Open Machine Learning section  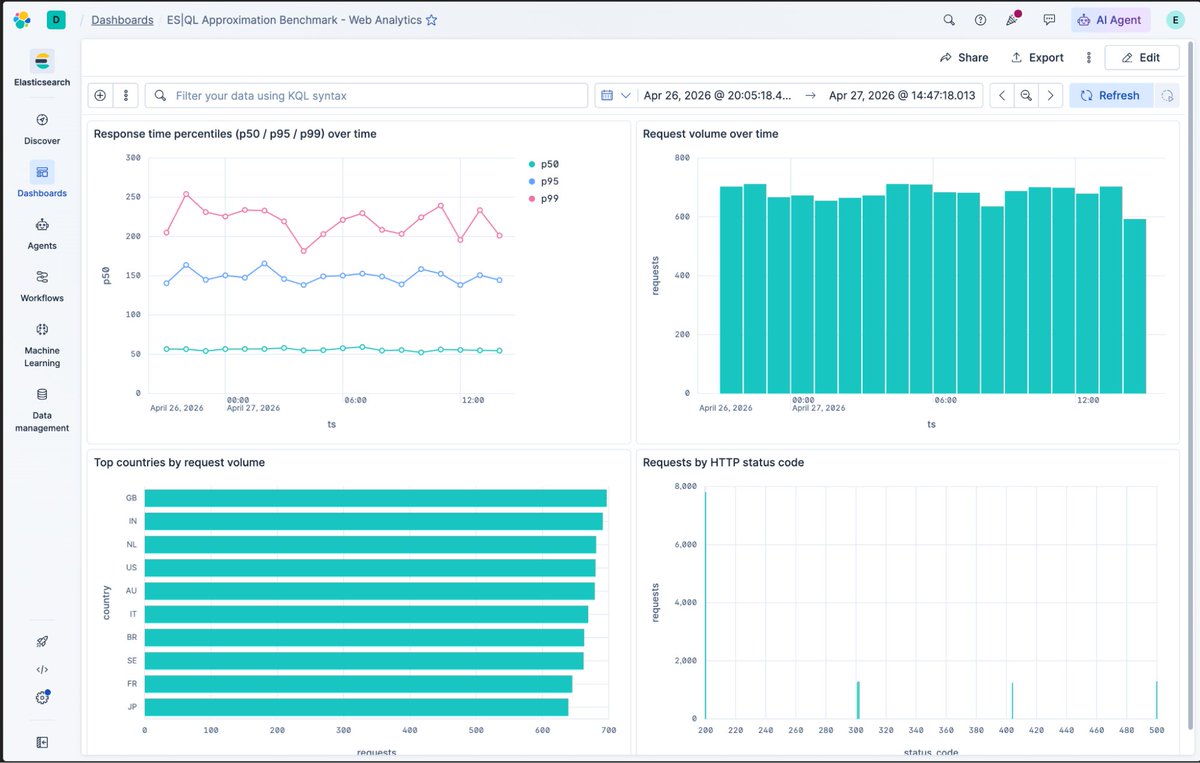pyautogui.click(x=42, y=343)
